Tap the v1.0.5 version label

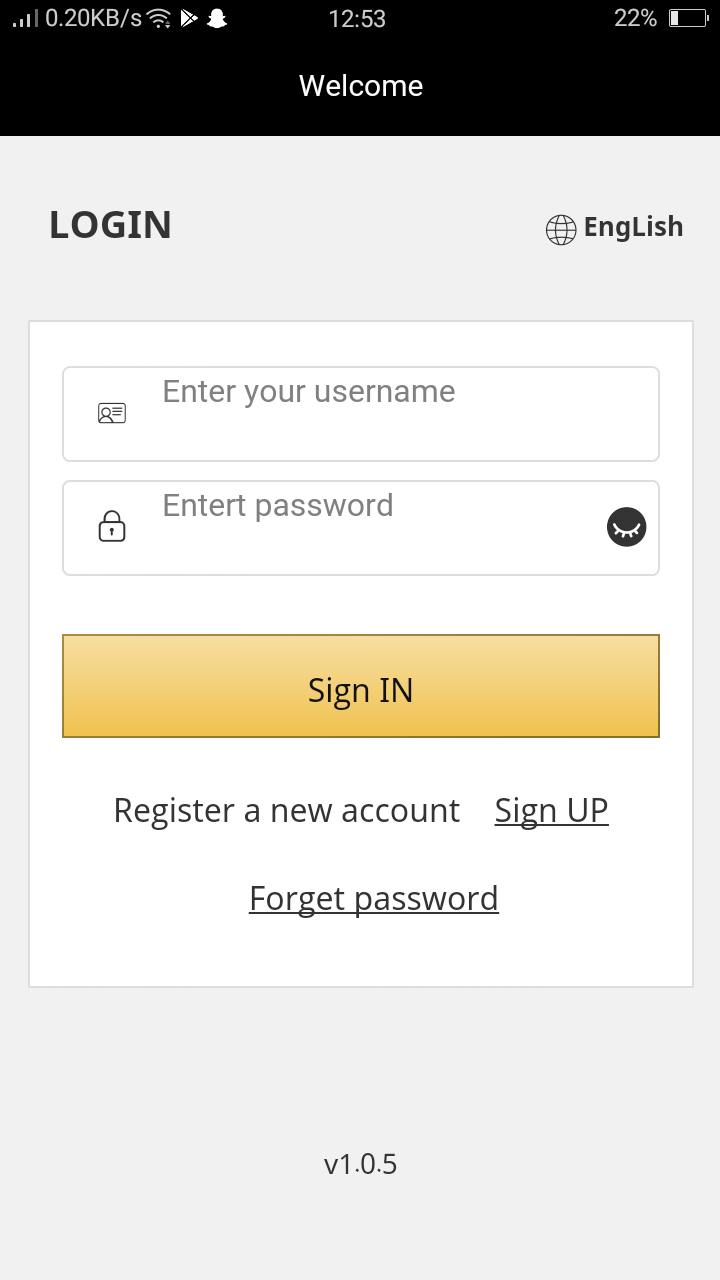pos(361,1164)
